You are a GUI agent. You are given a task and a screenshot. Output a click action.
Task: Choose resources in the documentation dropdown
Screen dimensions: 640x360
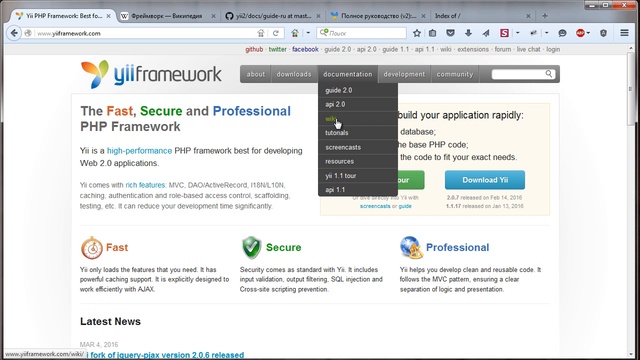pyautogui.click(x=358, y=162)
